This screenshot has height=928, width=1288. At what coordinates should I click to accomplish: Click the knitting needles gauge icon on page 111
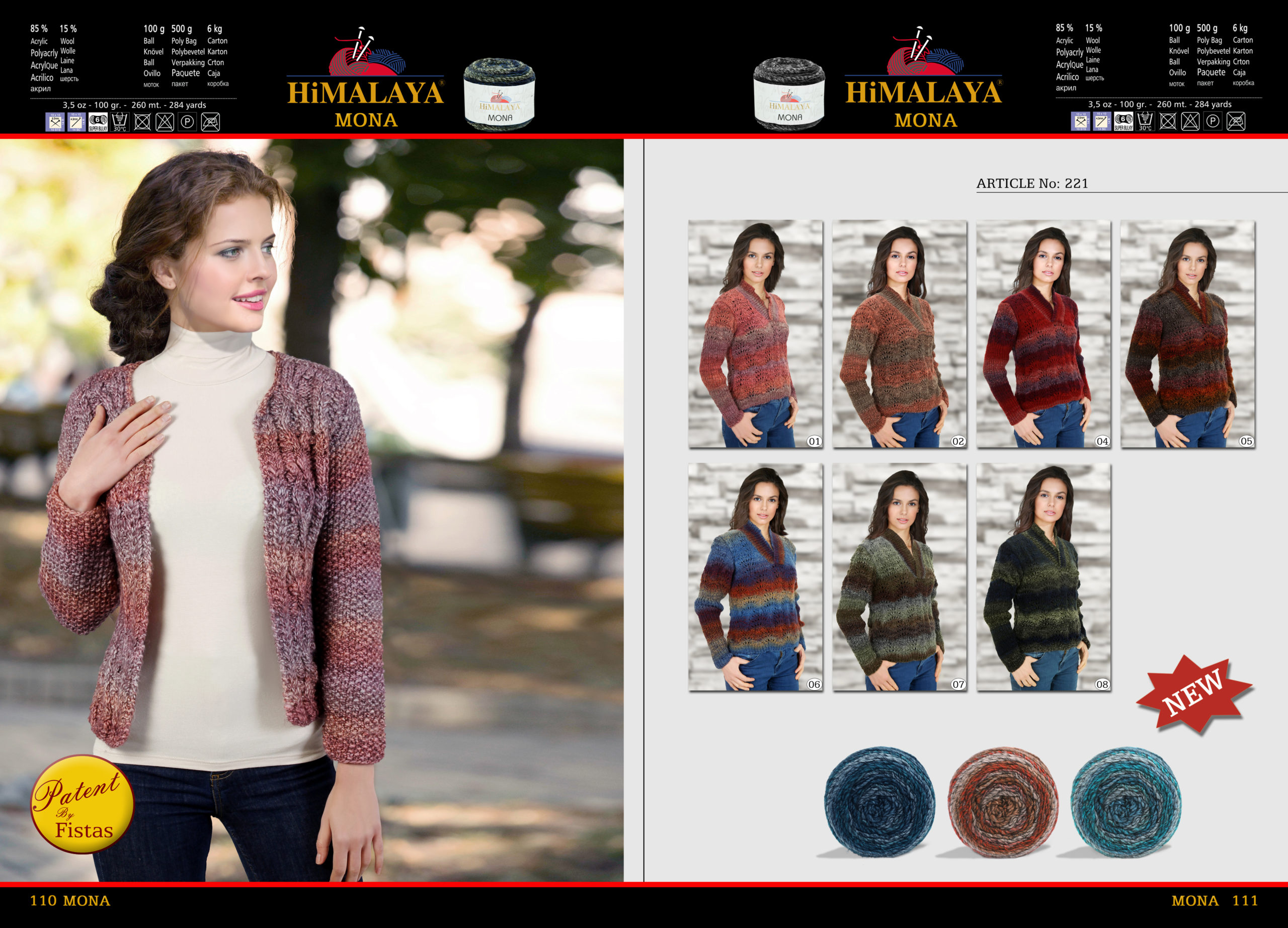[x=1081, y=121]
